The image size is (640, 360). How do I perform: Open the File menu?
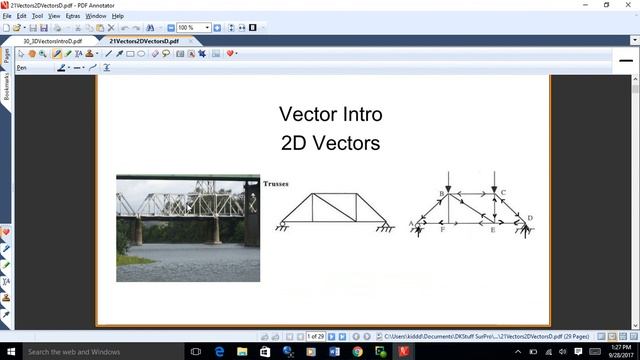tap(7, 16)
